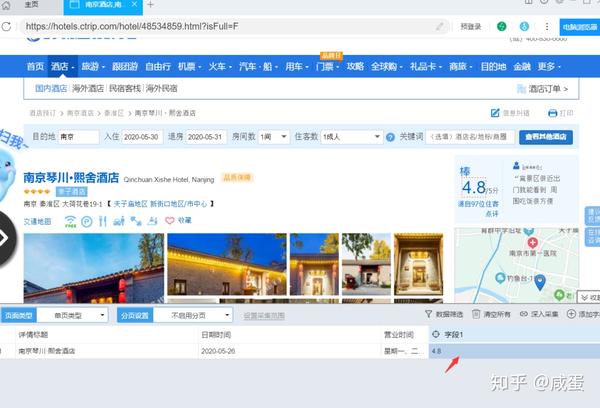
Task: Click the destination field containing 南京
Action: pyautogui.click(x=78, y=137)
